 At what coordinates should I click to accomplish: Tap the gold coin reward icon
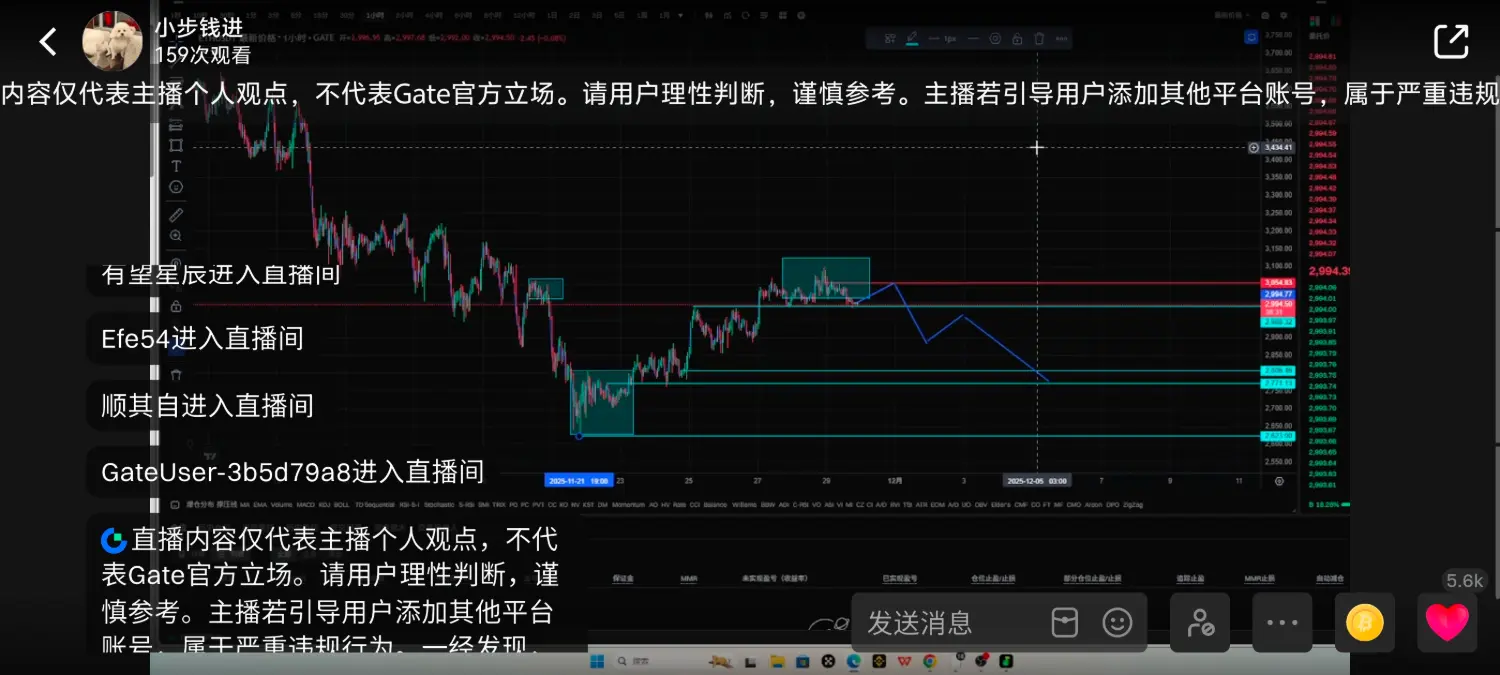click(x=1364, y=623)
